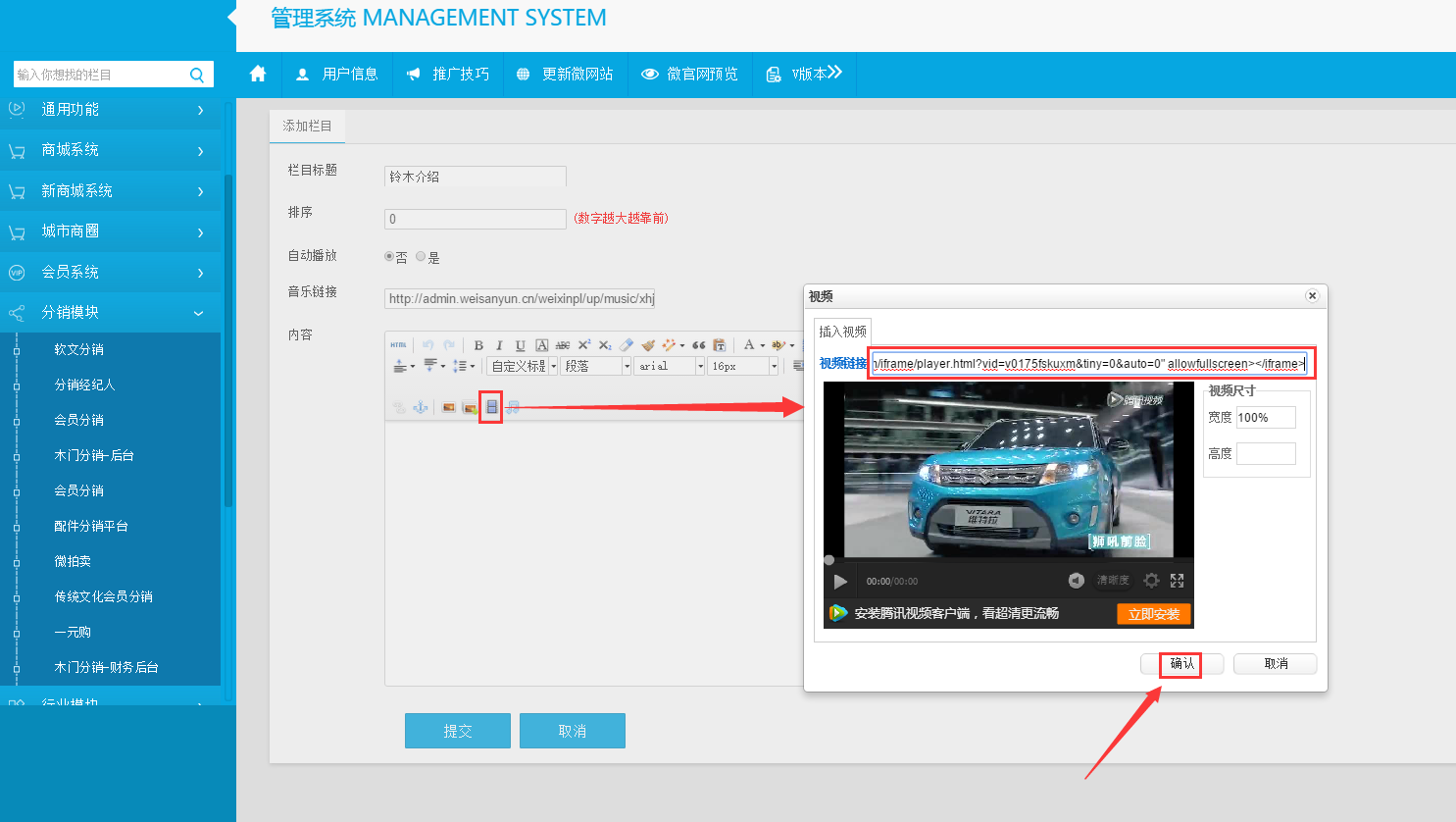This screenshot has height=822, width=1456.
Task: Open the font color dropdown arrow
Action: [763, 345]
